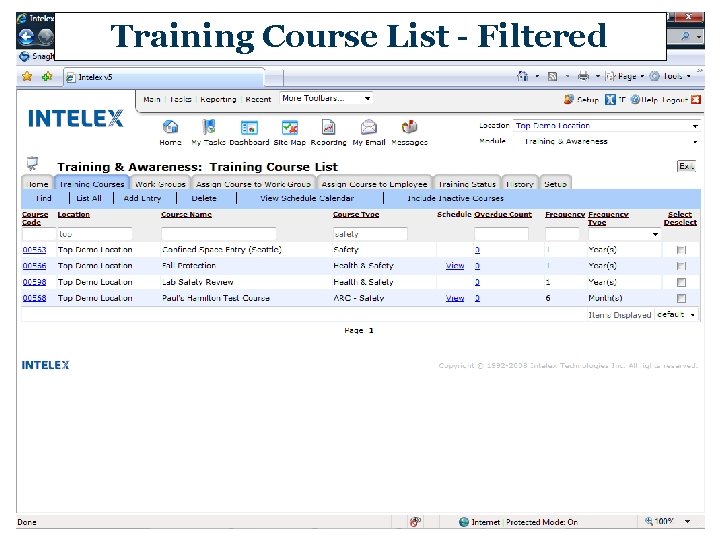The width and height of the screenshot is (720, 540).
Task: Expand the browser Tools menu arrow
Action: click(688, 76)
